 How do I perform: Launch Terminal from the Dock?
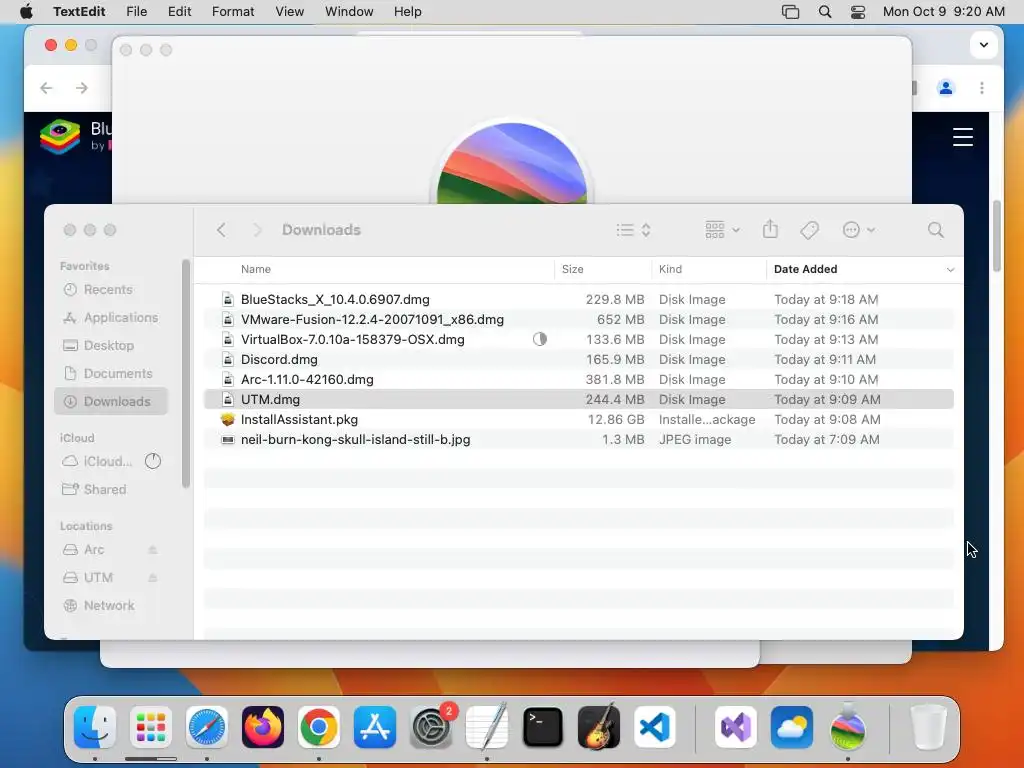click(x=543, y=727)
